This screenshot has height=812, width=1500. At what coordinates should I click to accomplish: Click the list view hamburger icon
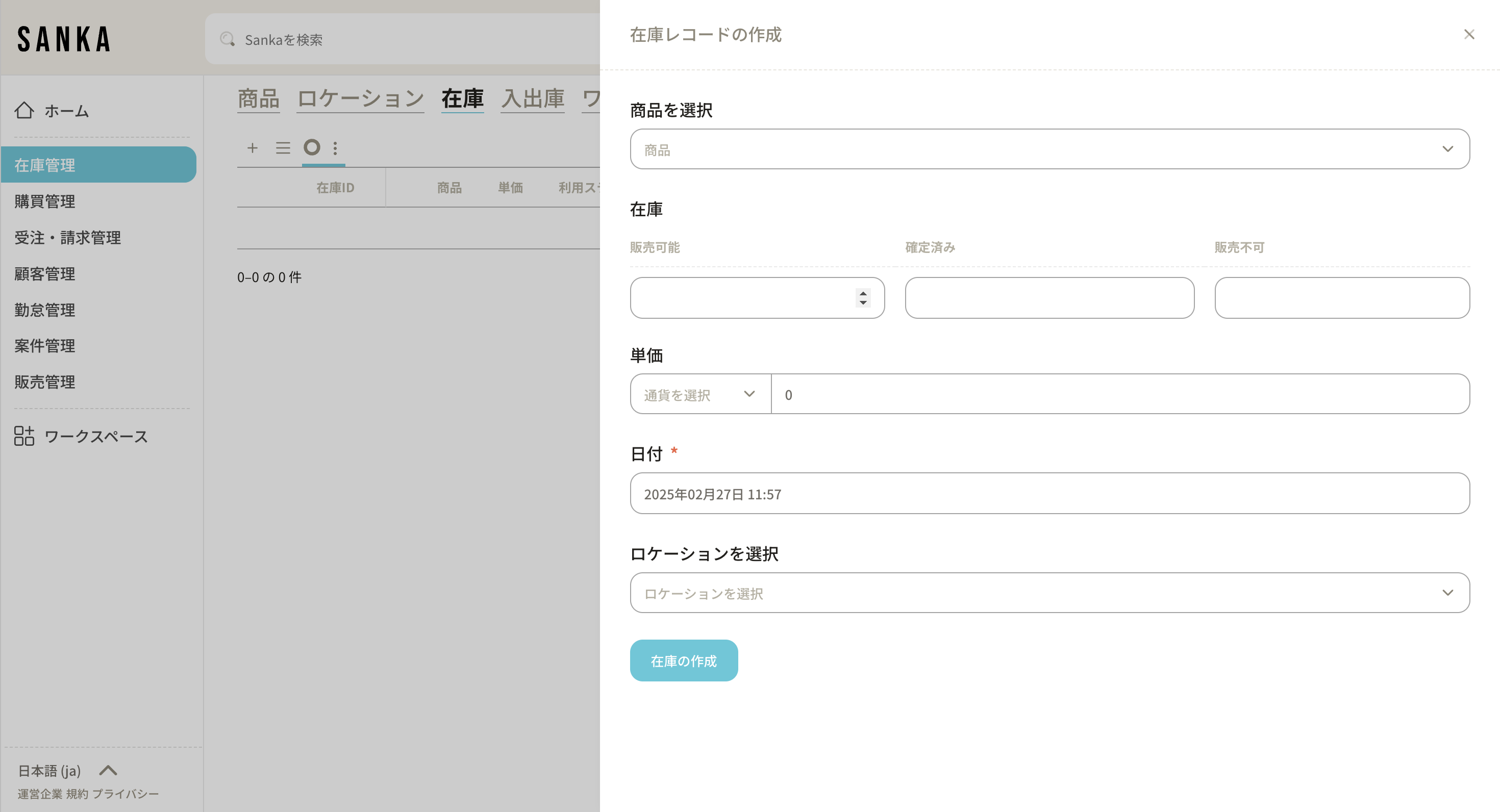point(283,148)
